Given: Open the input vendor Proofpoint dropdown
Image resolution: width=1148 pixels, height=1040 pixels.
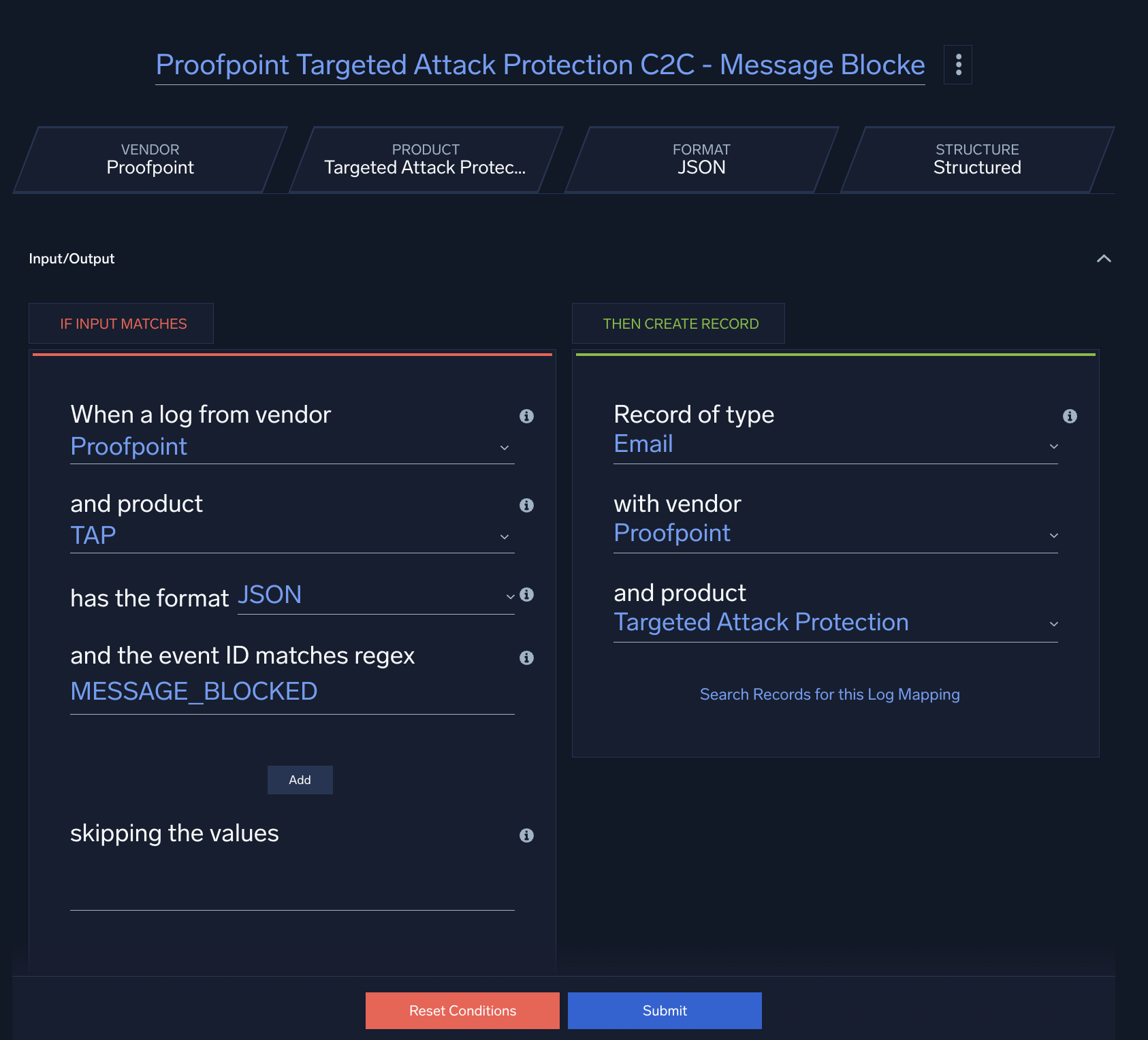Looking at the screenshot, I should click(x=291, y=447).
